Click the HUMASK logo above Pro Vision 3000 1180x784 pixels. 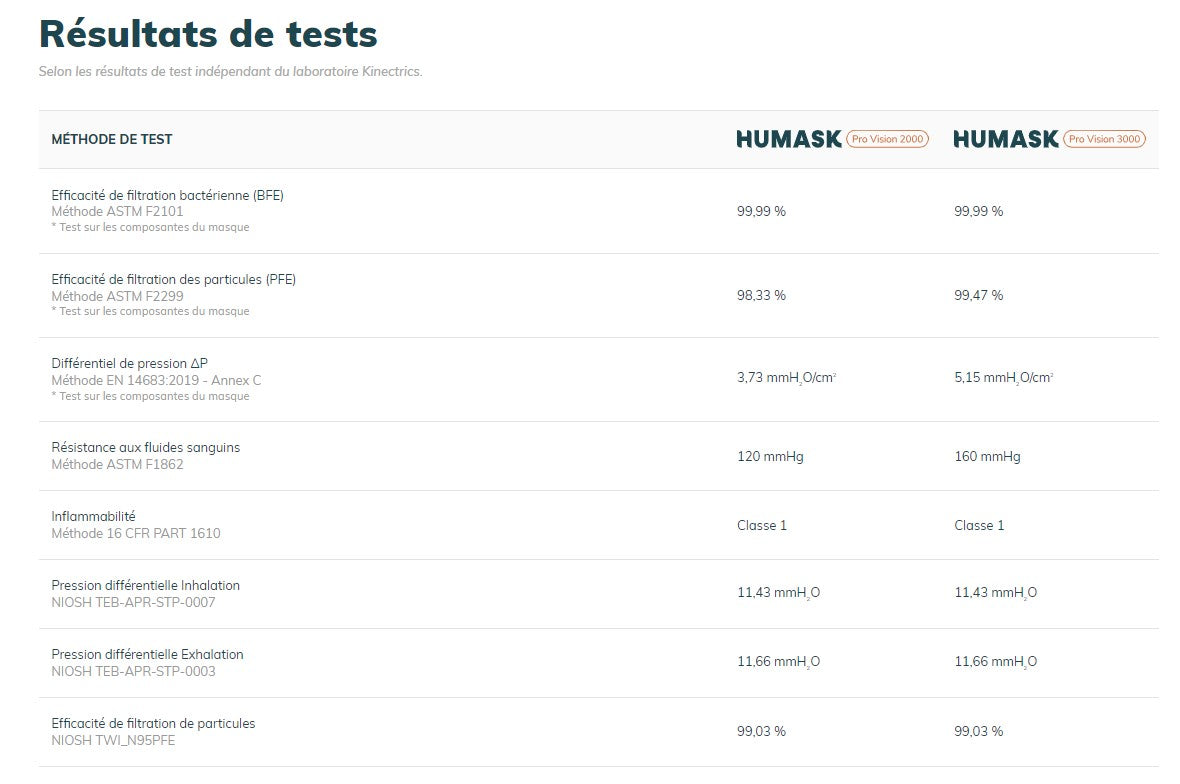click(x=1005, y=140)
